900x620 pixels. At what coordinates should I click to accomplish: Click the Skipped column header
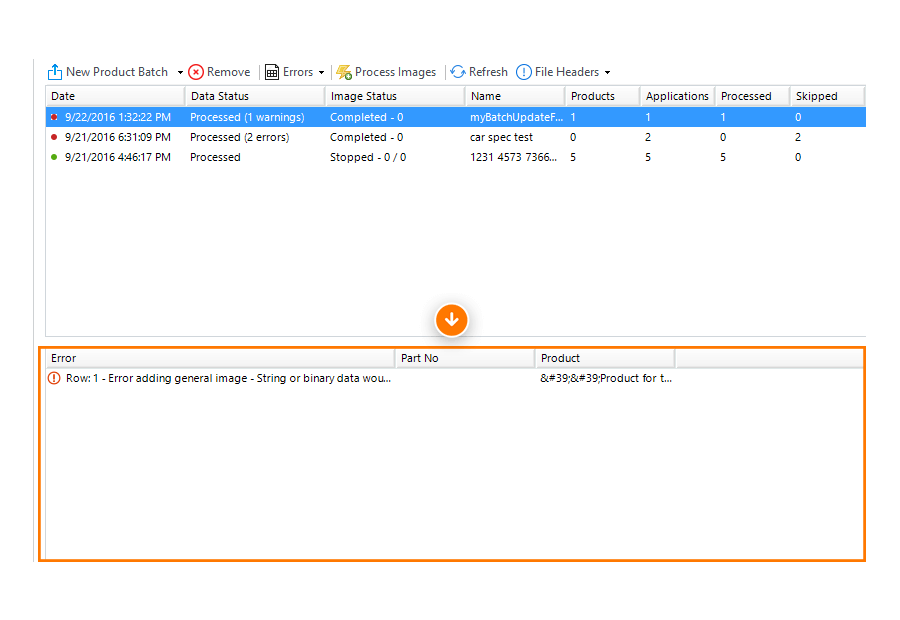coord(826,96)
